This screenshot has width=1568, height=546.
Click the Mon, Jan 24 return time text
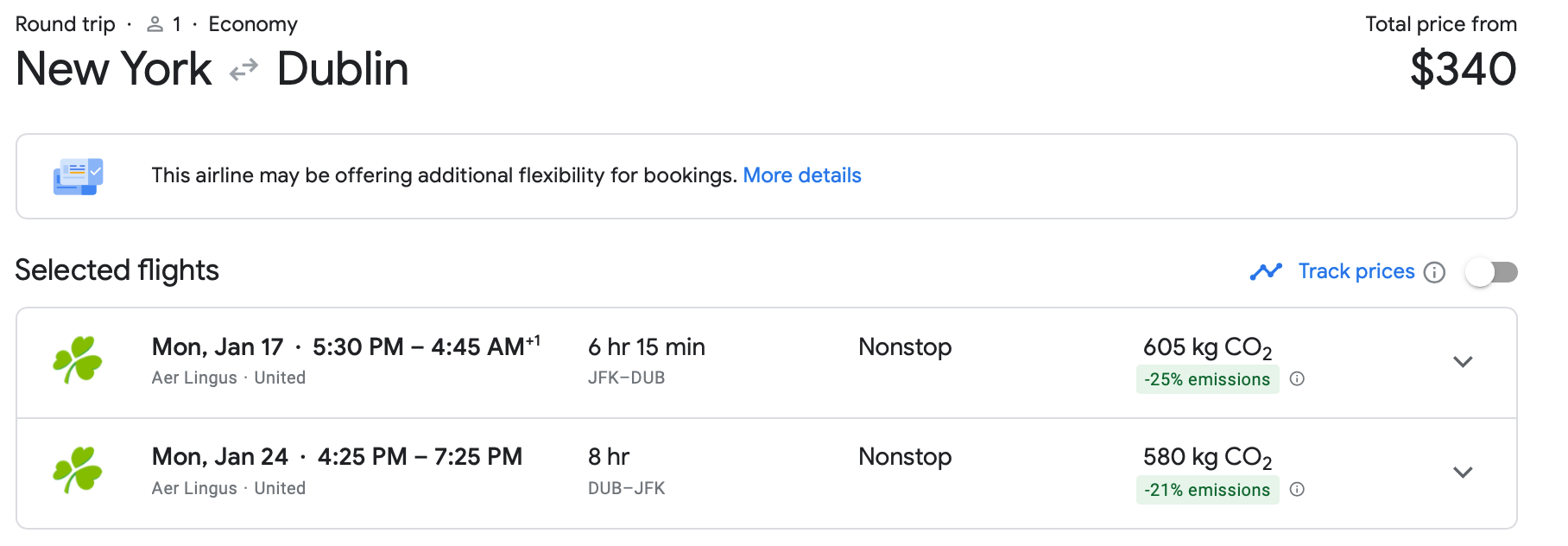pos(337,457)
